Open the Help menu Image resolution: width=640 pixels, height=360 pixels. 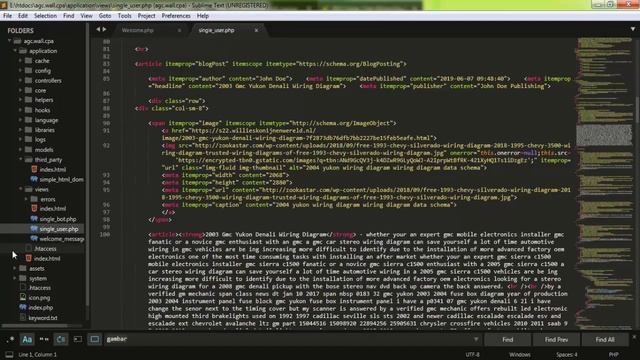[x=203, y=16]
